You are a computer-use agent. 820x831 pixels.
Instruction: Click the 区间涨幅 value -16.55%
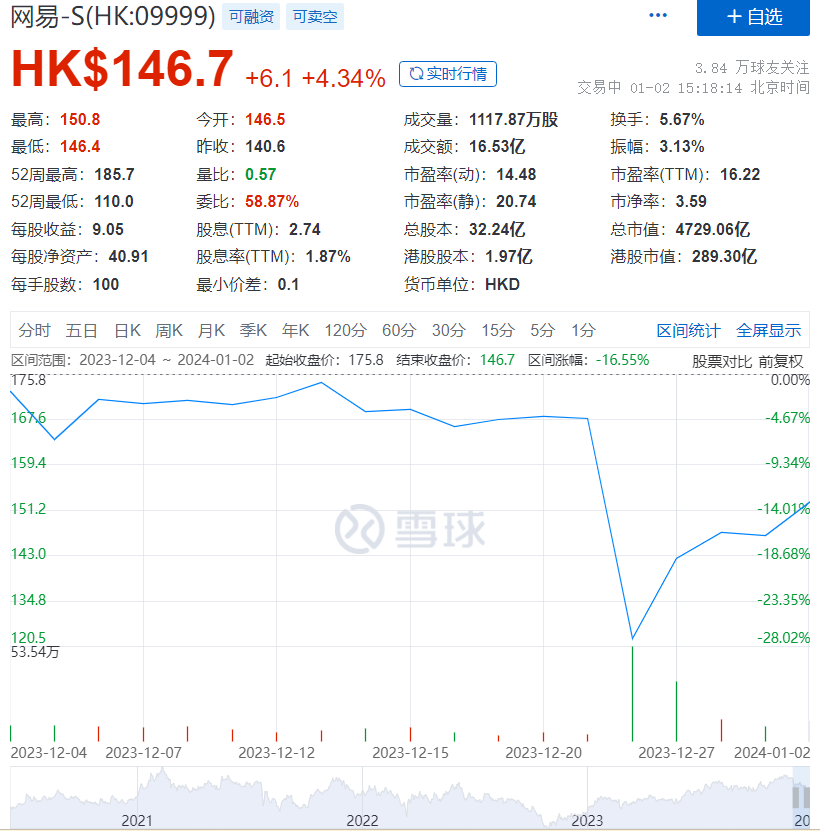pos(622,360)
